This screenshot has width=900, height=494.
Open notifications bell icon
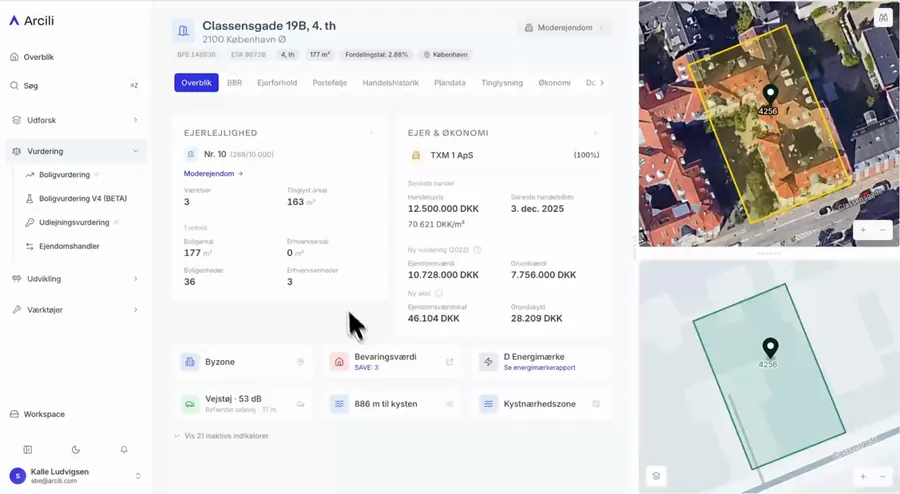(x=124, y=450)
